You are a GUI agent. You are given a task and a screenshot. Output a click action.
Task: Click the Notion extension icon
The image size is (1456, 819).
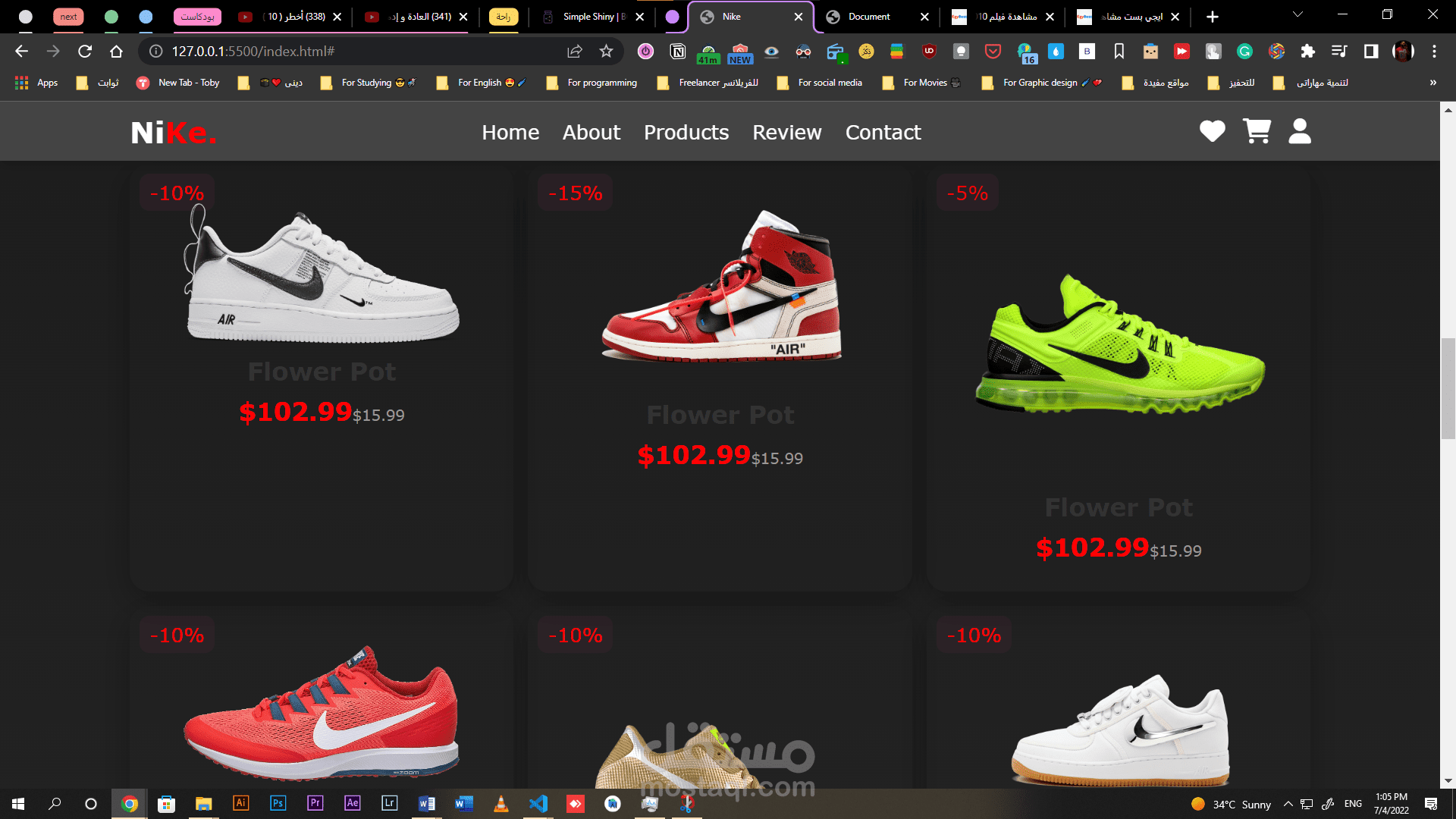coord(678,51)
